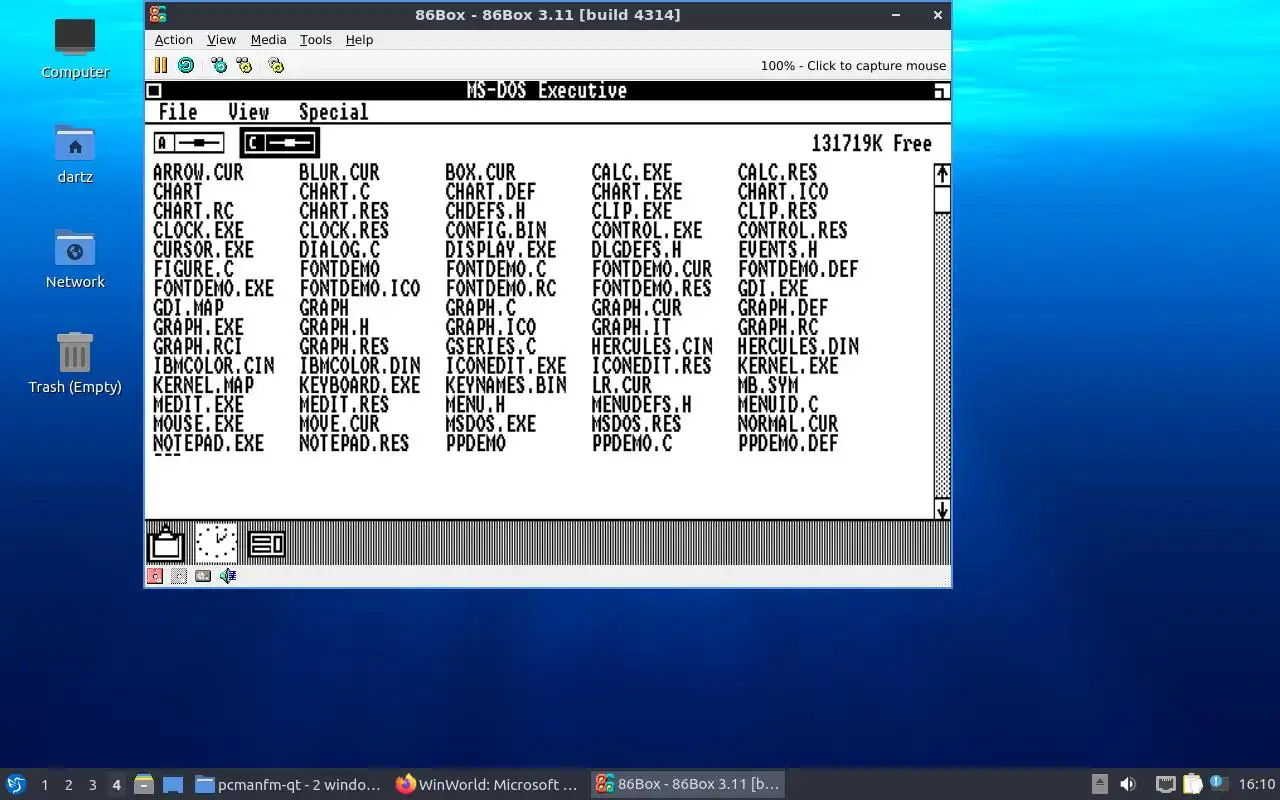This screenshot has height=800, width=1280.
Task: Open the minimized Clipboard icon
Action: pyautogui.click(x=166, y=543)
